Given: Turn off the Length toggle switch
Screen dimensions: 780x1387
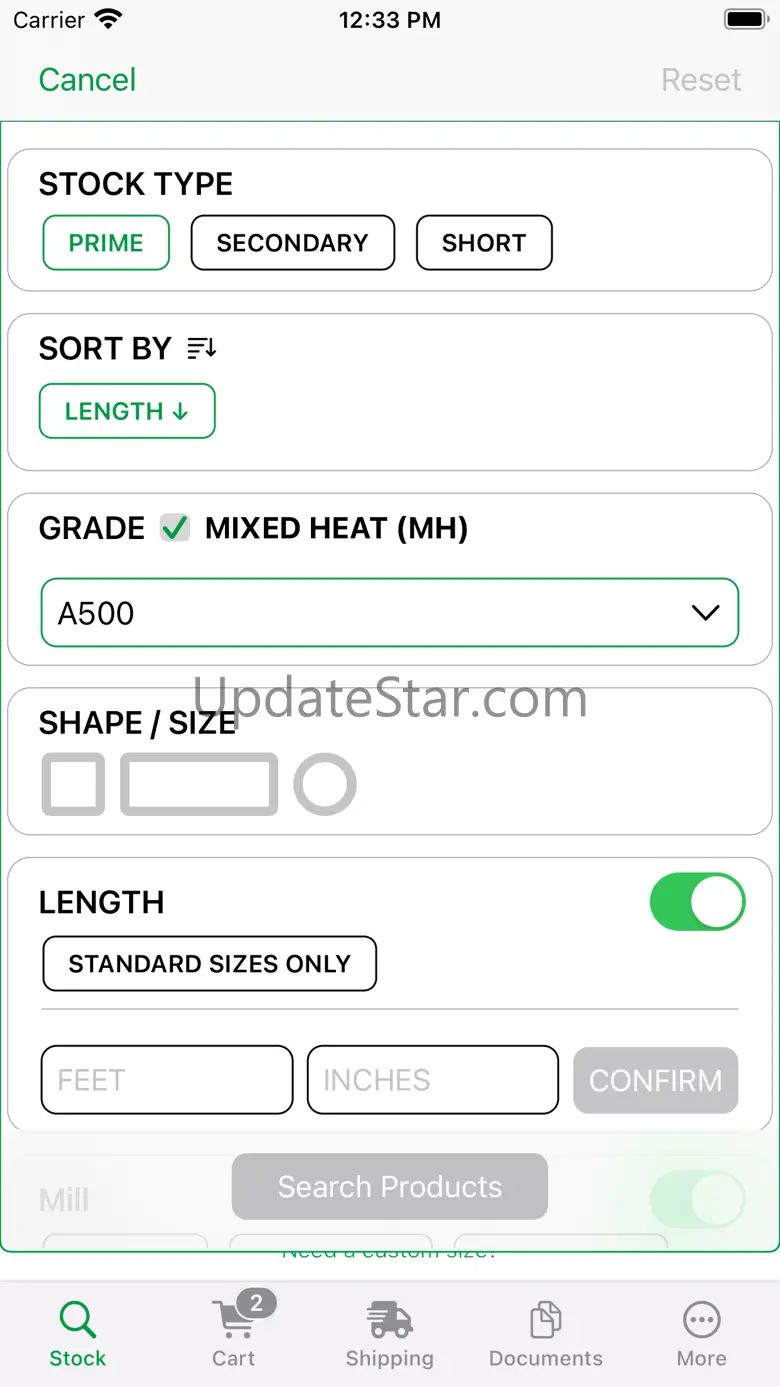Looking at the screenshot, I should [698, 902].
